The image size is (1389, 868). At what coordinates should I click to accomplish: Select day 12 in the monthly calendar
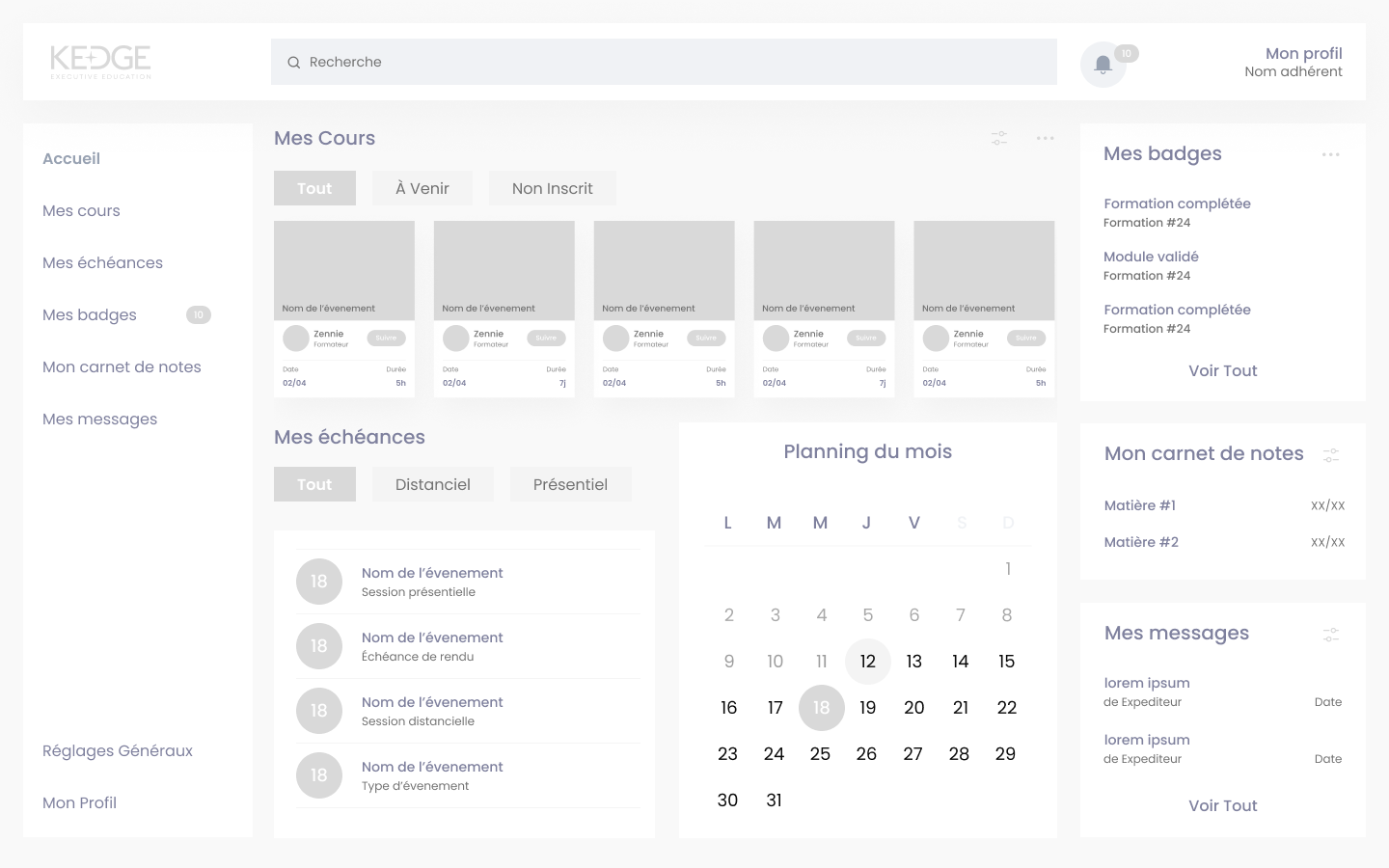point(867,662)
